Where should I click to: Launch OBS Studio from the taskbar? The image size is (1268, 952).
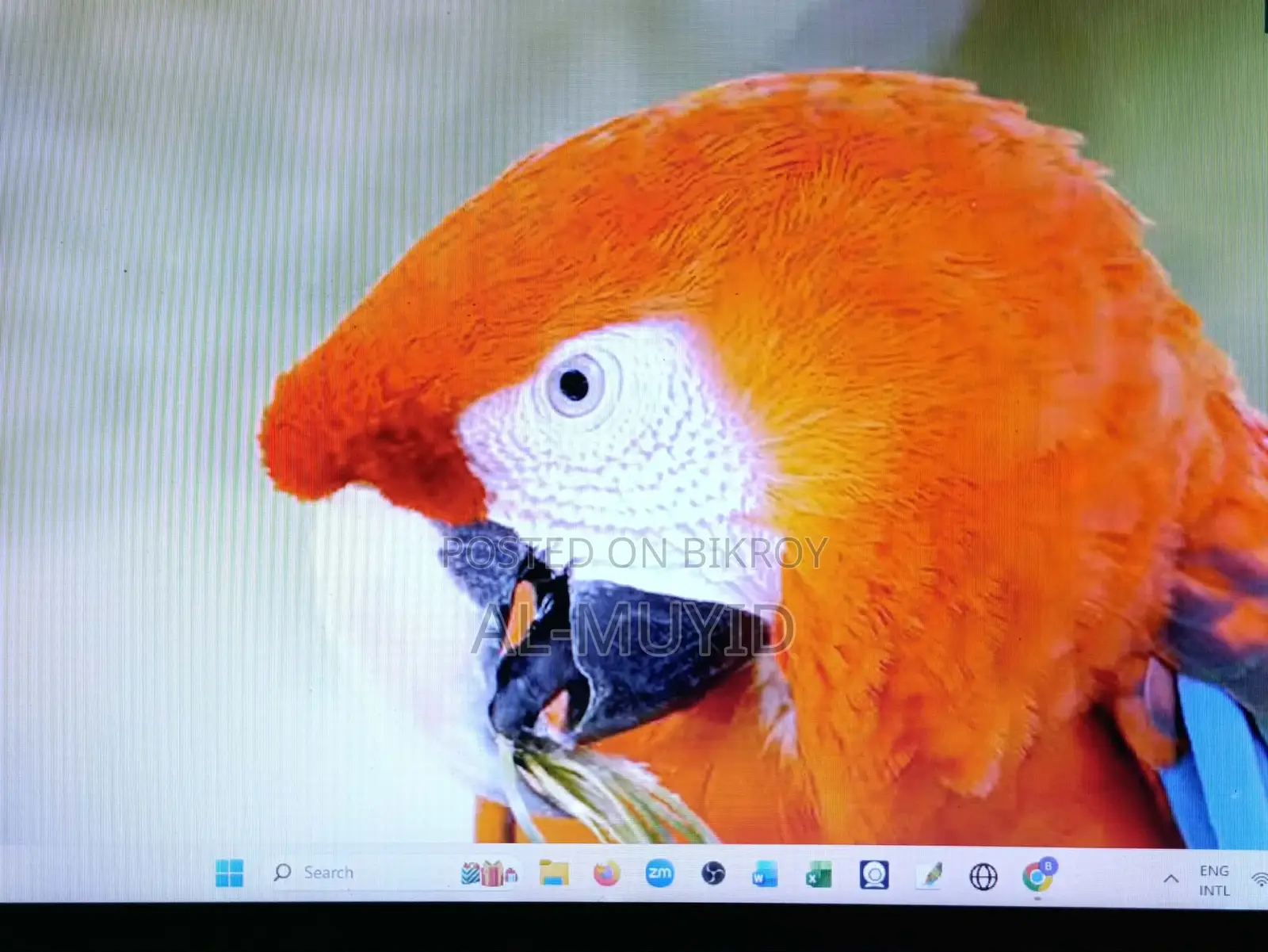click(x=713, y=874)
